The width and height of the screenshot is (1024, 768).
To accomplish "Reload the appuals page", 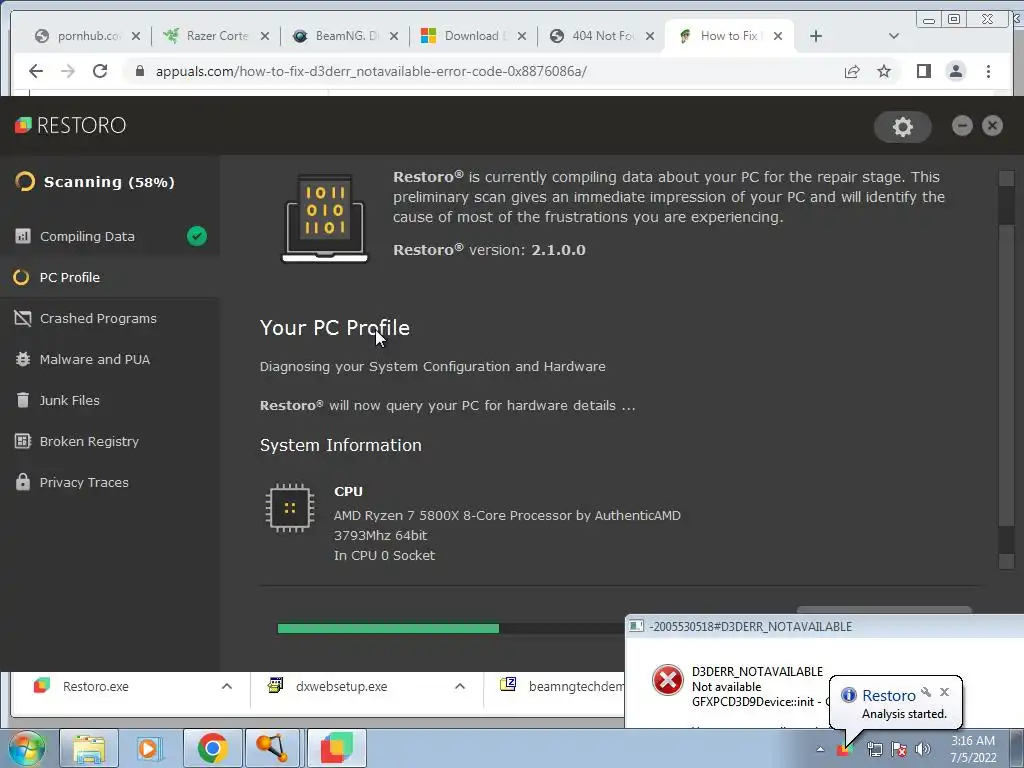I will 100,71.
